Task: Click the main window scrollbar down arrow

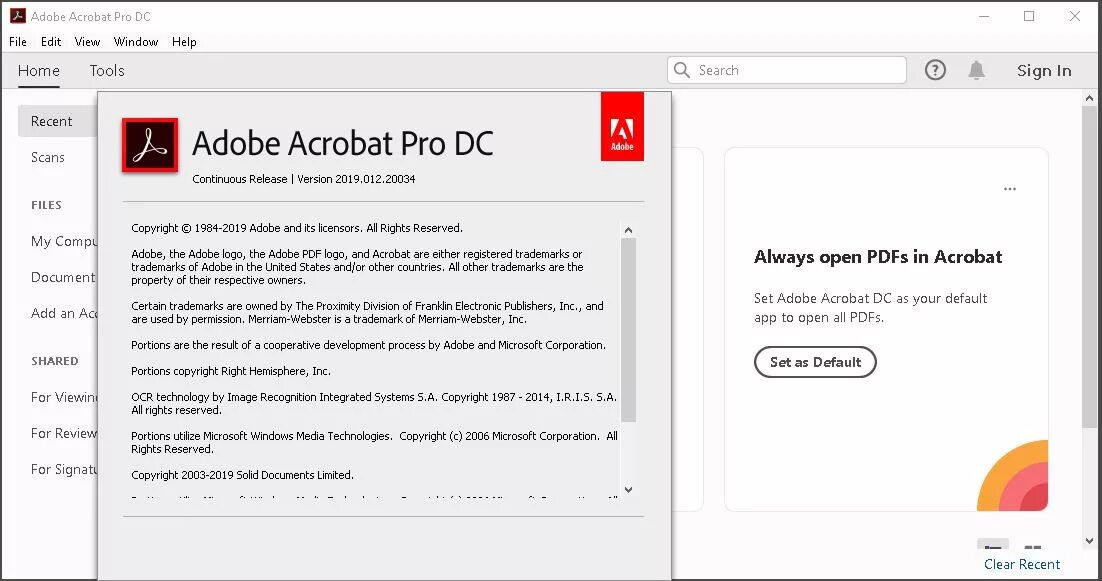Action: click(1089, 541)
